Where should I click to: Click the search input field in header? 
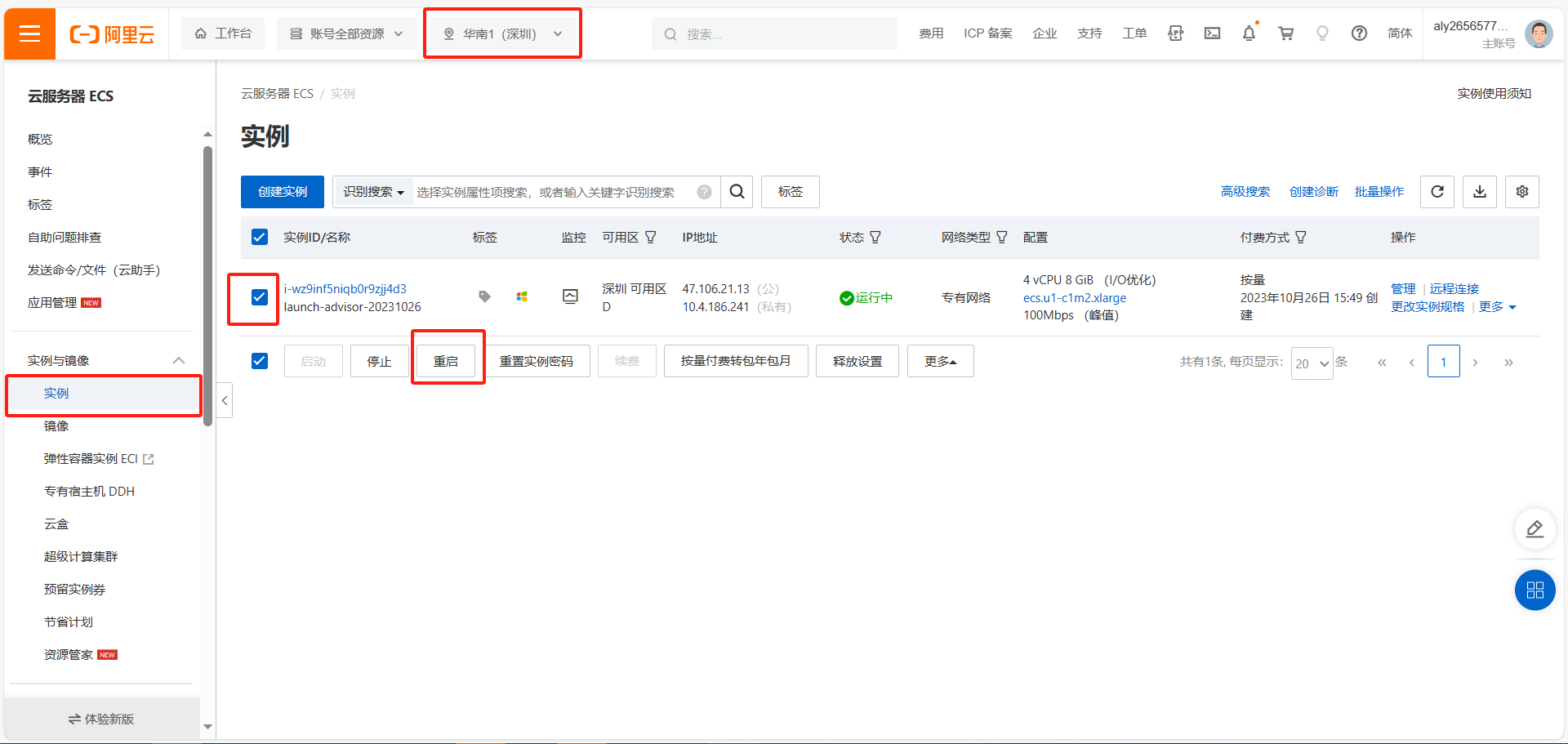[x=774, y=33]
